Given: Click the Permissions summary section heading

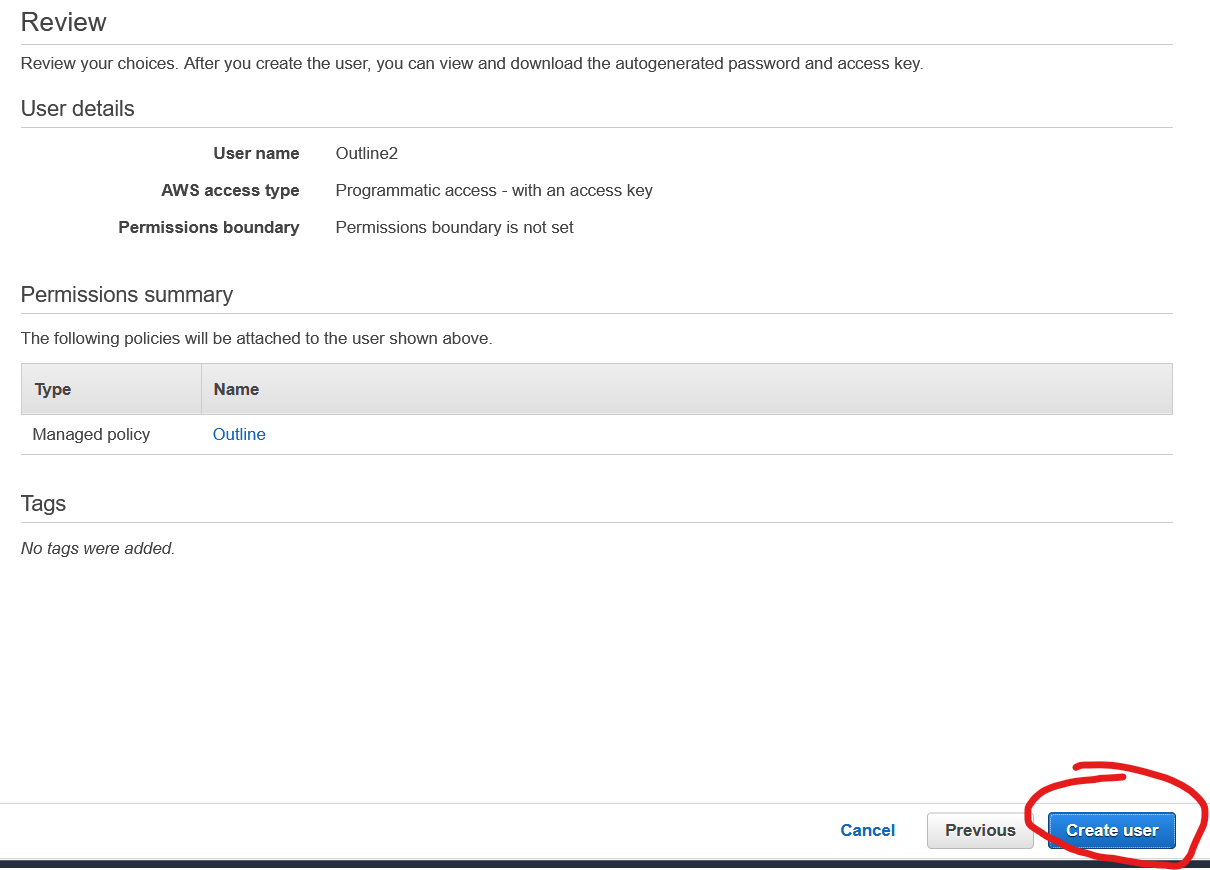Looking at the screenshot, I should (126, 294).
